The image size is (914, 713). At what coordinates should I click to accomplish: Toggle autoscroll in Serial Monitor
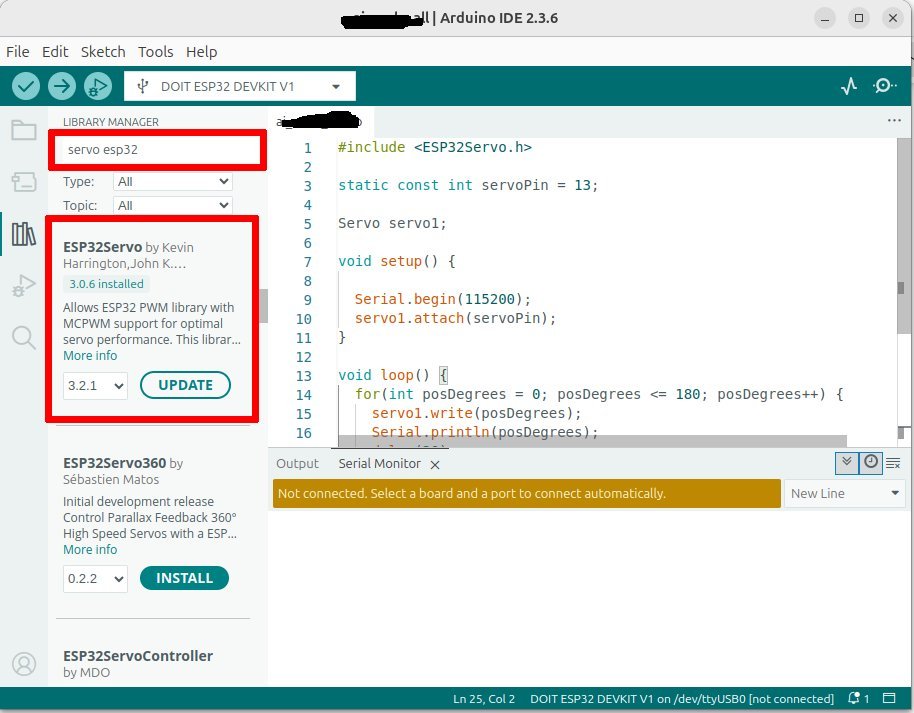847,463
